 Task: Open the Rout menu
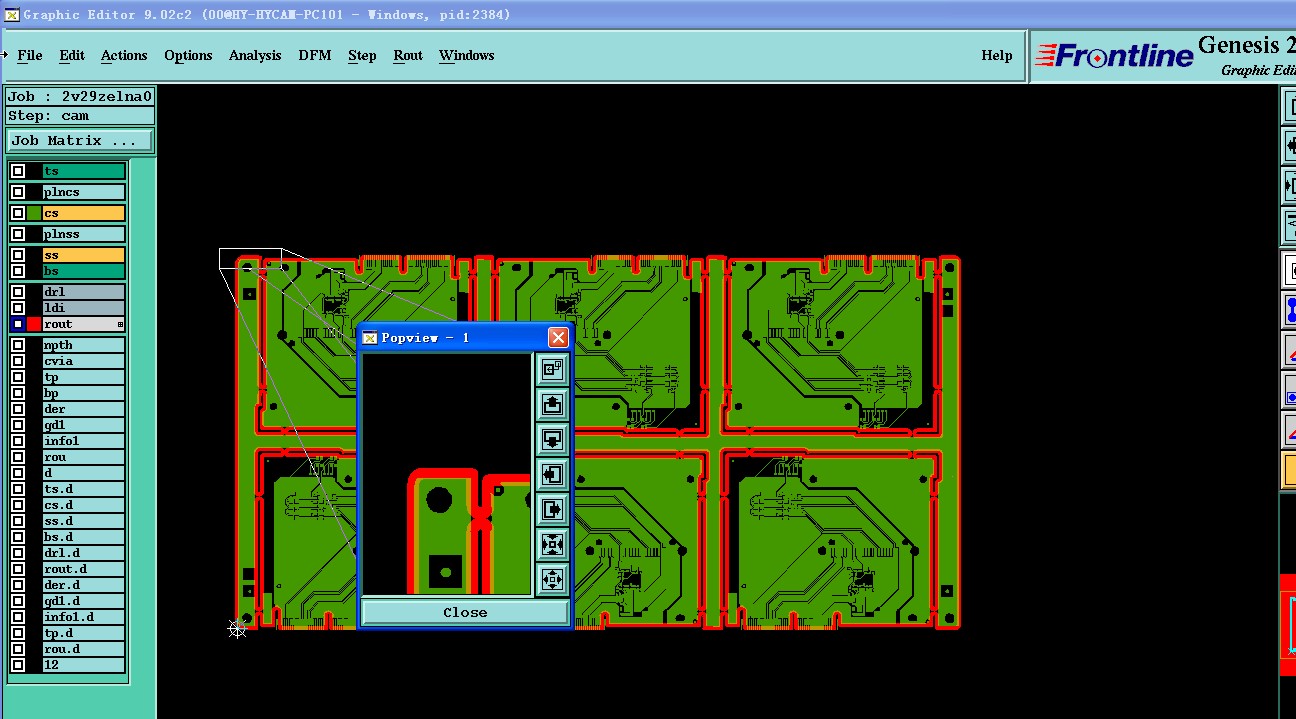tap(408, 55)
